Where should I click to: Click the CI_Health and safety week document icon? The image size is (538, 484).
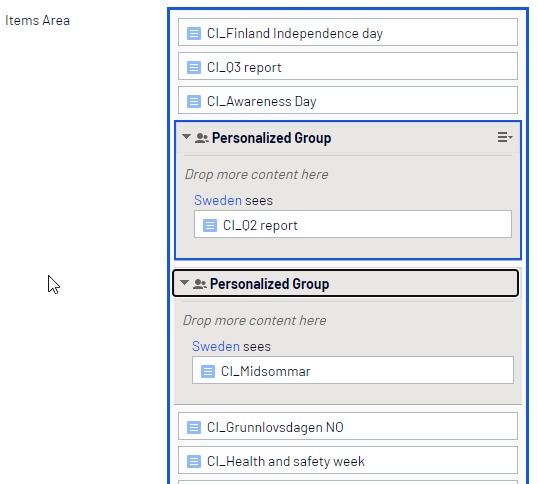coord(194,461)
